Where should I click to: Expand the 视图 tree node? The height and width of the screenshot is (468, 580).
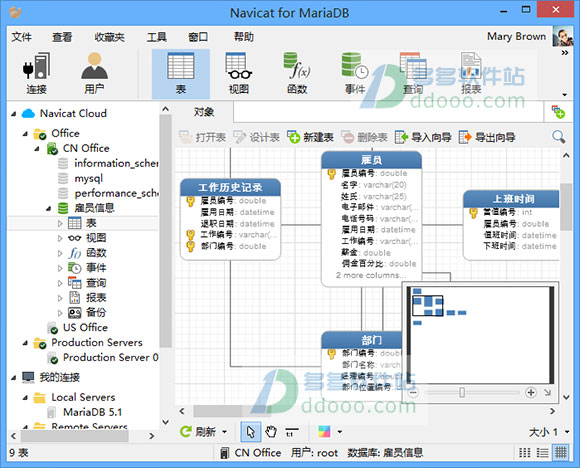pos(60,238)
